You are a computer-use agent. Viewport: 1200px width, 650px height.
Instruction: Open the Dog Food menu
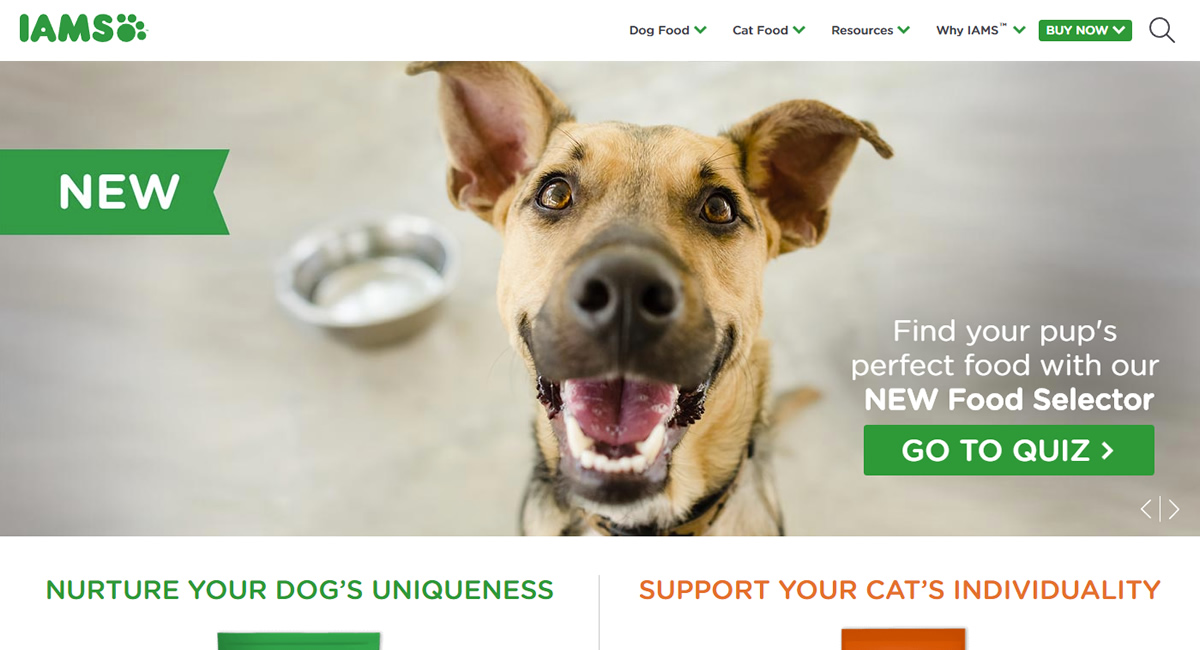(659, 30)
